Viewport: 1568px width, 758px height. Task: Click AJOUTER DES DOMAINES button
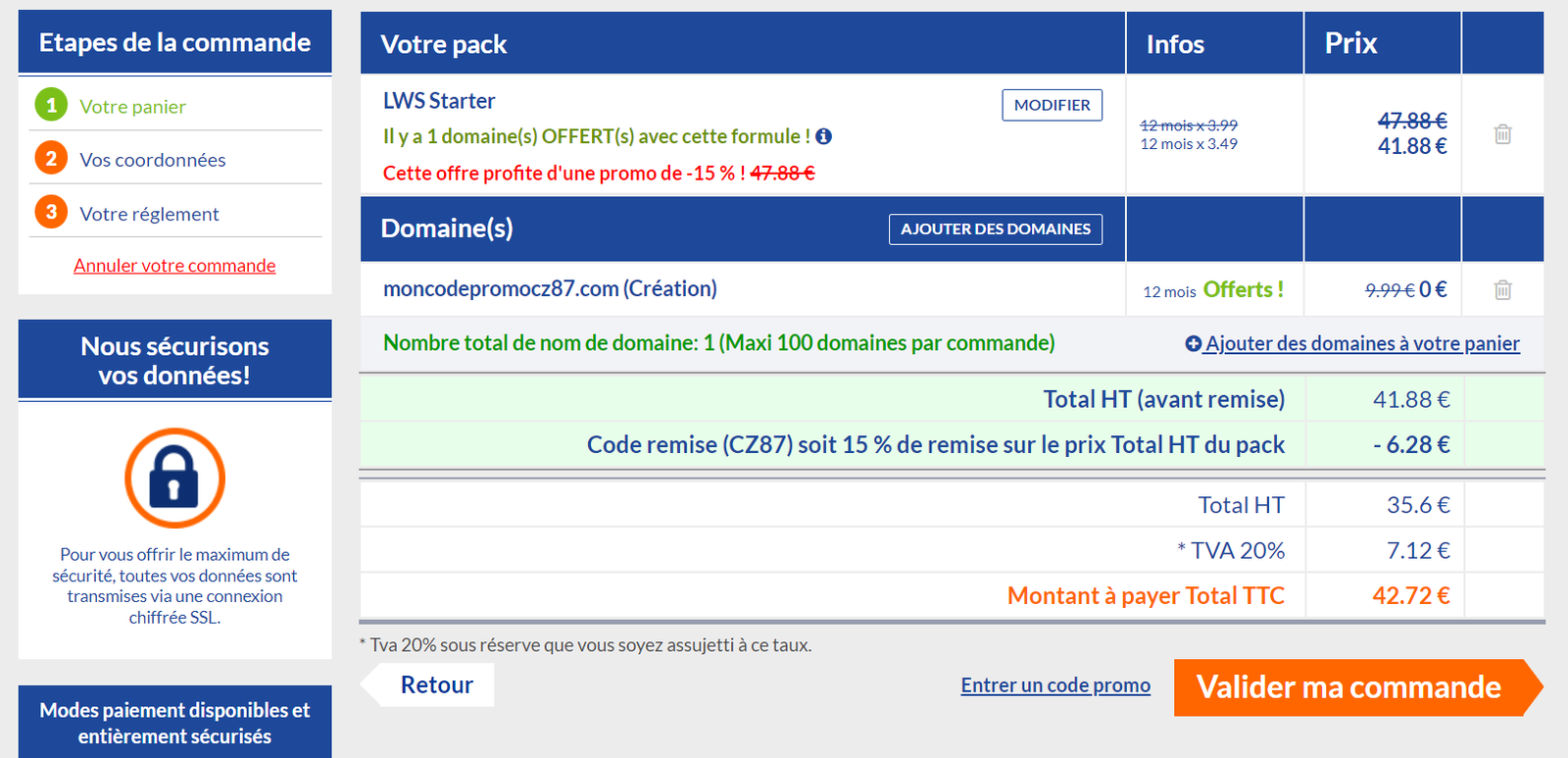click(x=996, y=229)
